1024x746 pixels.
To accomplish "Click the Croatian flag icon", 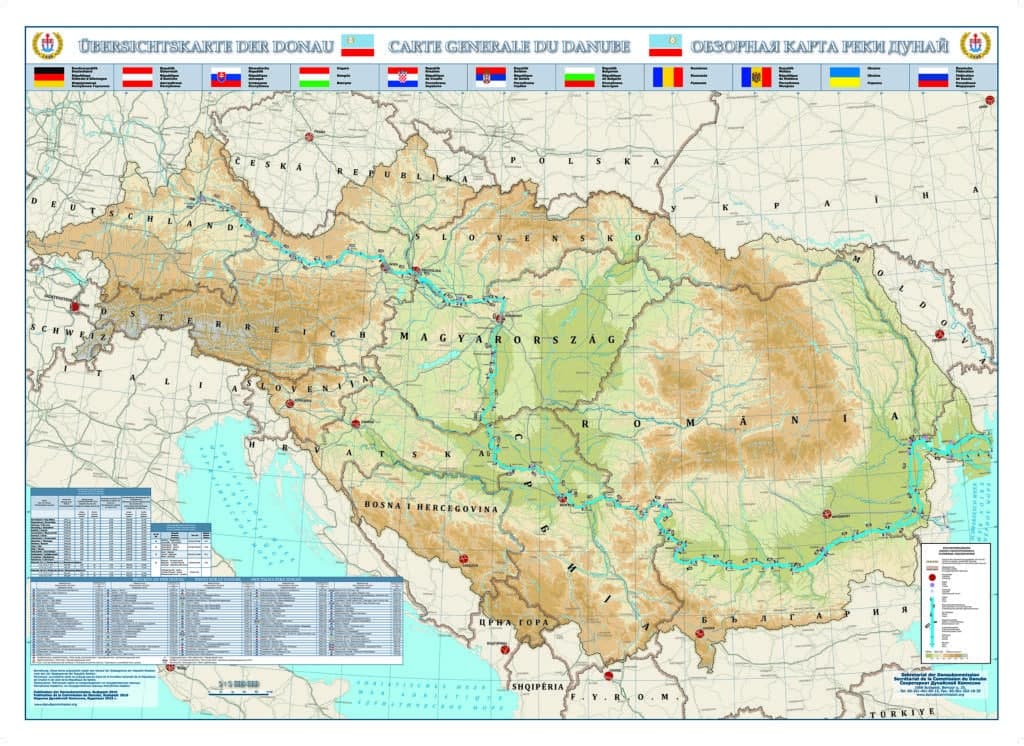I will tap(402, 77).
